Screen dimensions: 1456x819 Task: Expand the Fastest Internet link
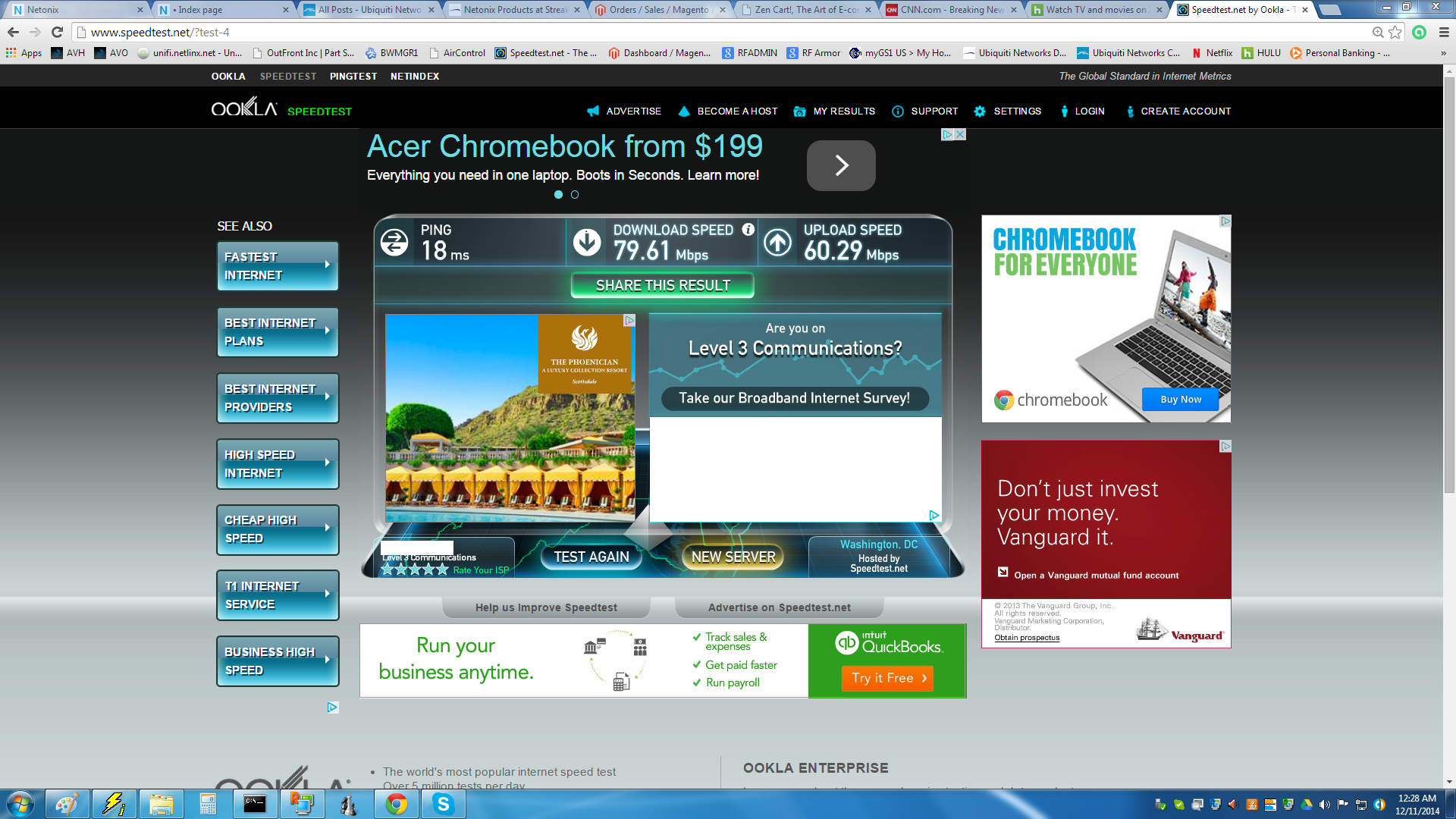click(278, 266)
